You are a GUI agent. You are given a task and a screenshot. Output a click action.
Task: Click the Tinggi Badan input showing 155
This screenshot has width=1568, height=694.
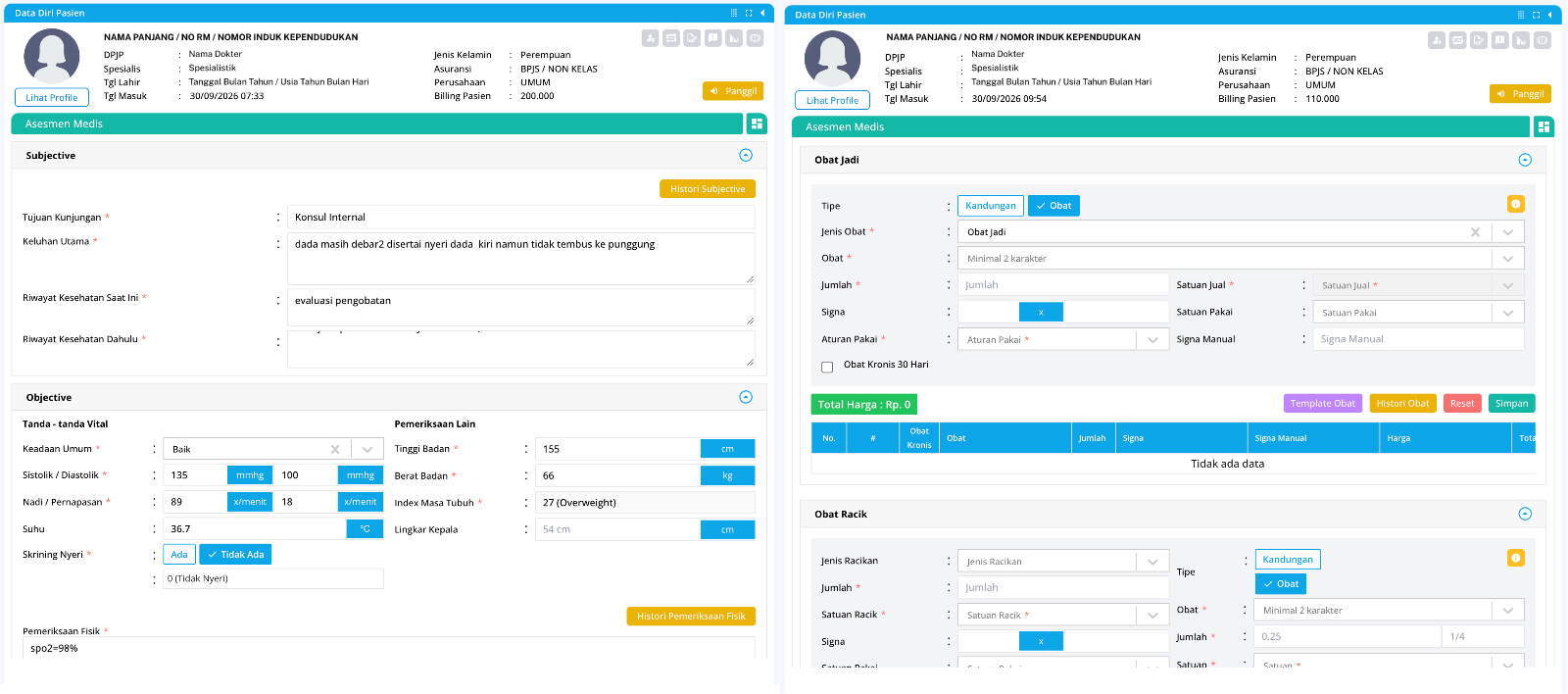coord(617,449)
